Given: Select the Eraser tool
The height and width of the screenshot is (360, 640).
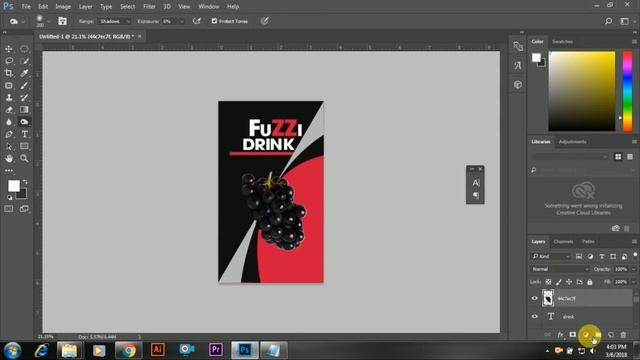Looking at the screenshot, I should click(x=9, y=110).
